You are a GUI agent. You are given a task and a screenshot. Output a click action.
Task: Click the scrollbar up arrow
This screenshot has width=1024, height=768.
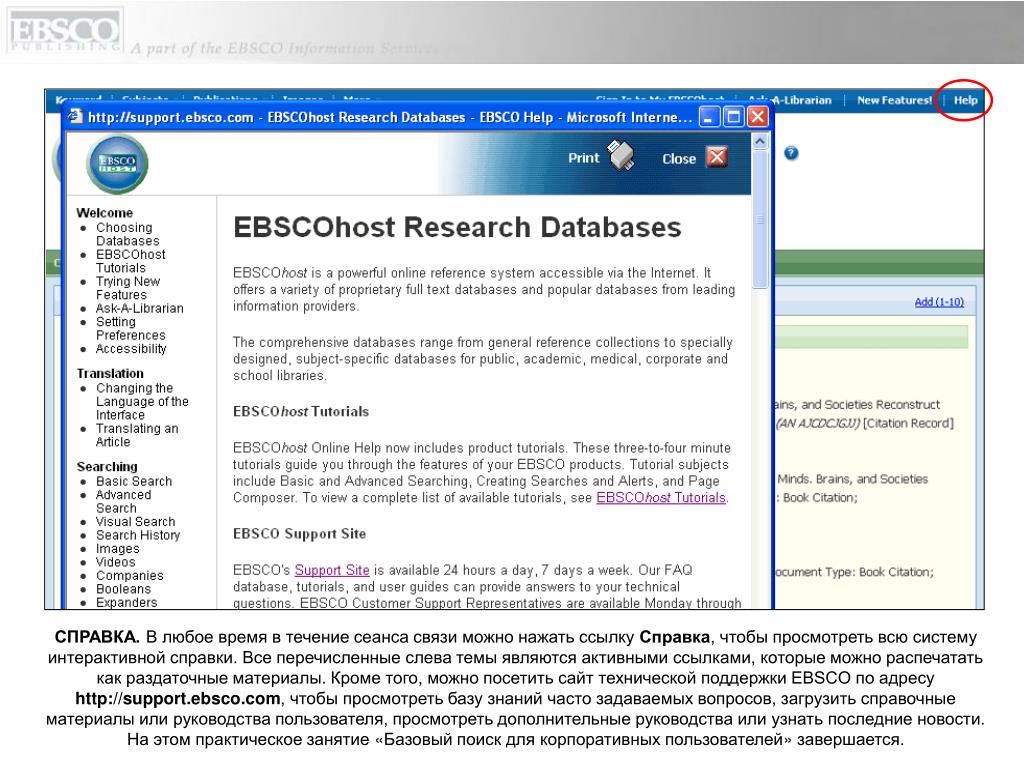coord(760,141)
